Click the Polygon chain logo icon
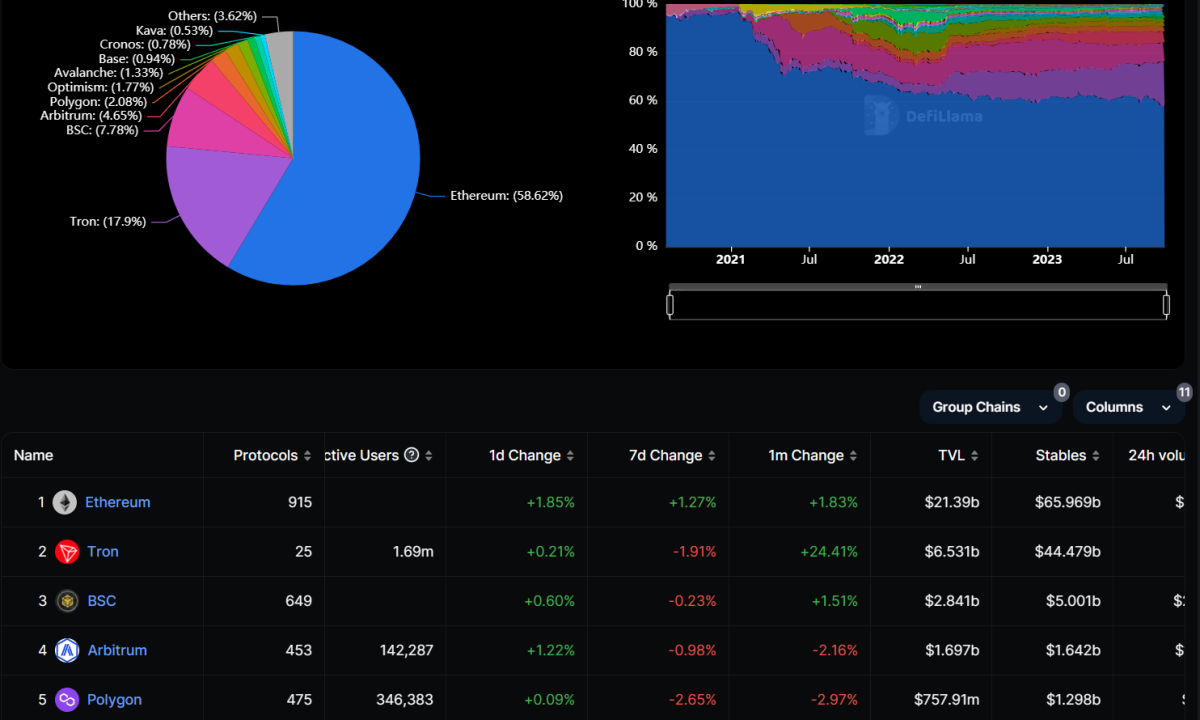Viewport: 1200px width, 720px height. click(67, 700)
